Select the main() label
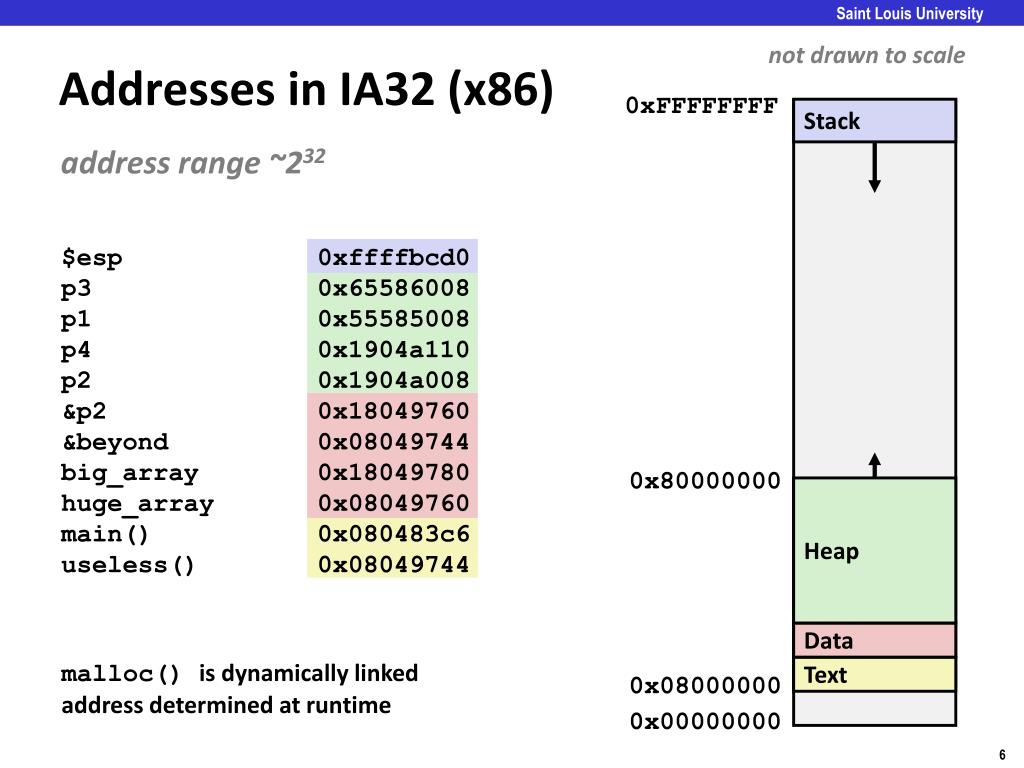This screenshot has width=1024, height=768. click(104, 534)
